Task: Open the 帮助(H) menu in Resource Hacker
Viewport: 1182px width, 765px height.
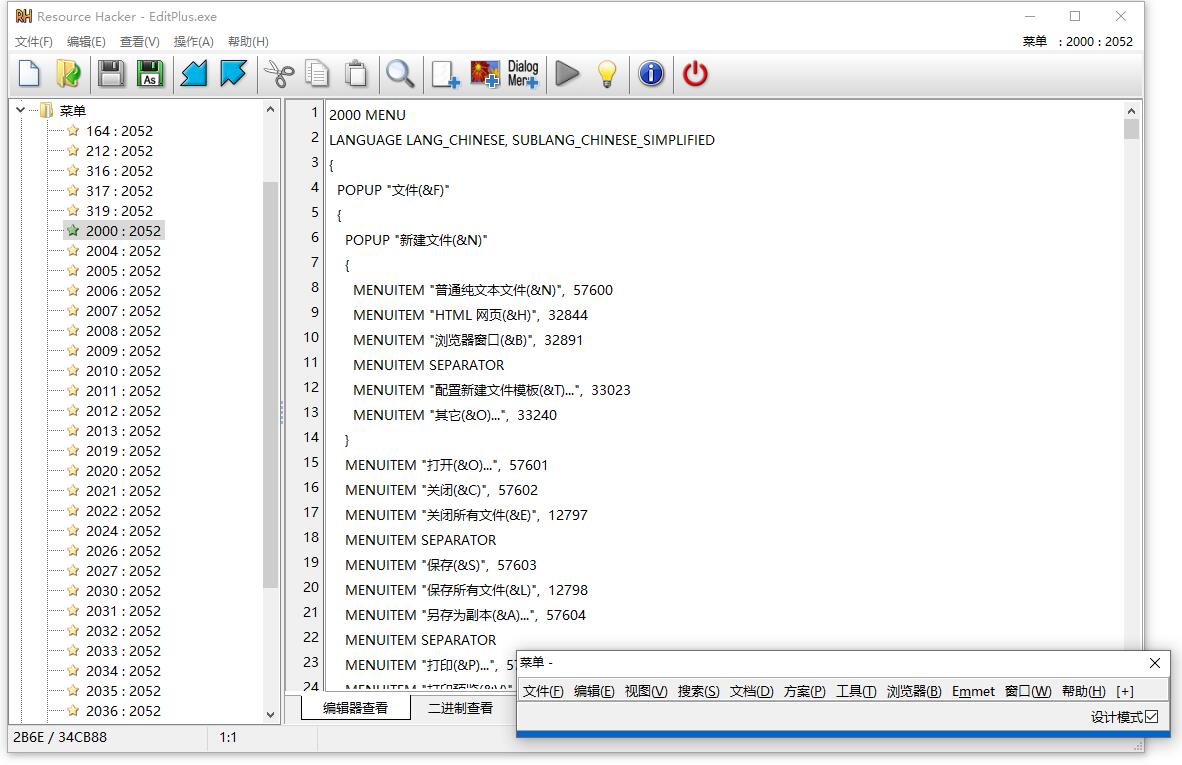Action: [248, 41]
